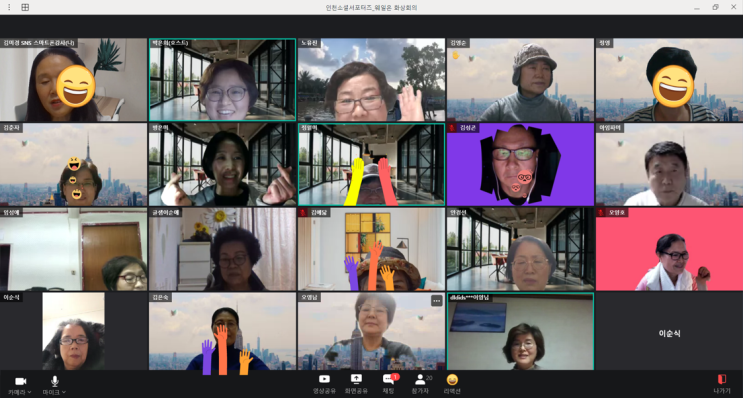743x398 pixels.
Task: Select the 노유진 waving participant tile
Action: (371, 80)
